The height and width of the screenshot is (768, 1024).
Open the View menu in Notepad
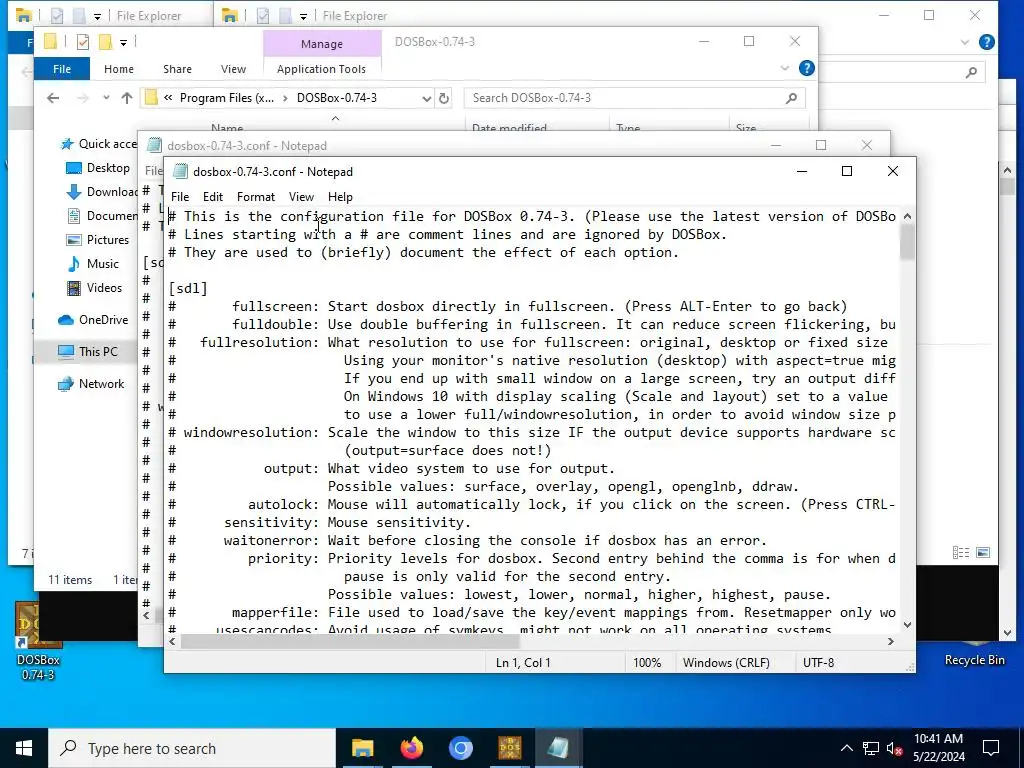(301, 197)
